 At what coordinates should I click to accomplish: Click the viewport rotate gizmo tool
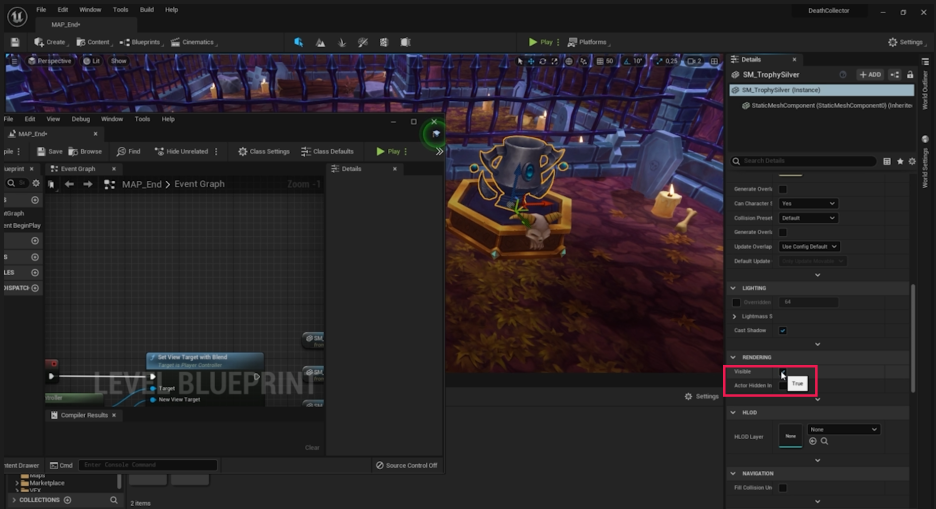(543, 61)
